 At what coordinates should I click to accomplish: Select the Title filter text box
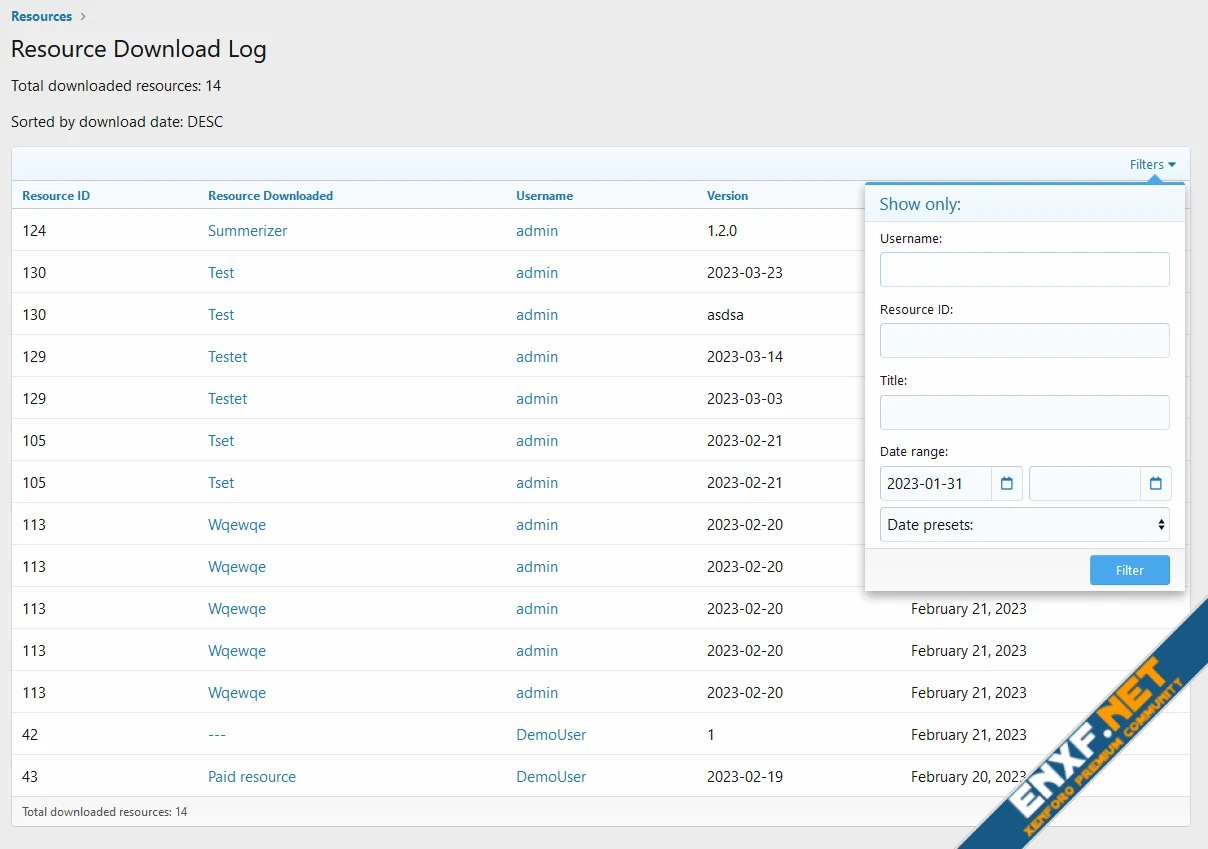1024,412
